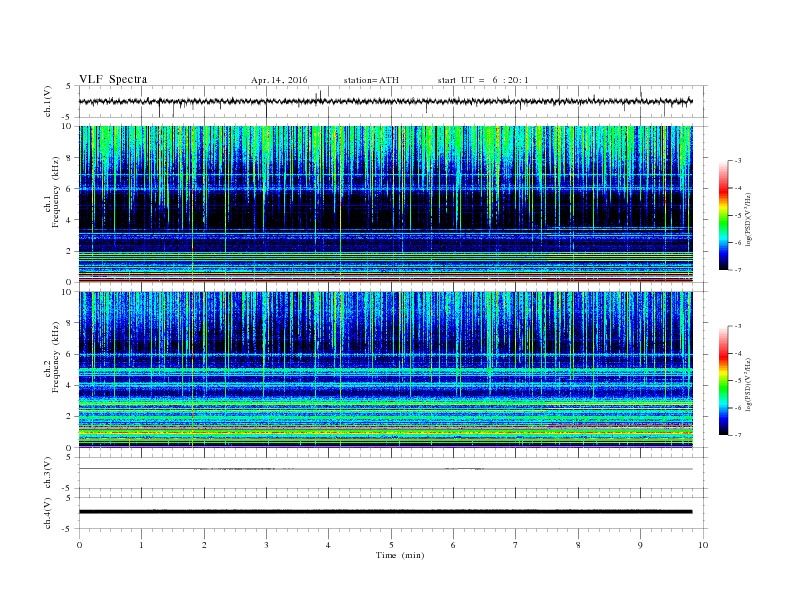
Task: Click the "station=ATH" header label
Action: [x=371, y=80]
